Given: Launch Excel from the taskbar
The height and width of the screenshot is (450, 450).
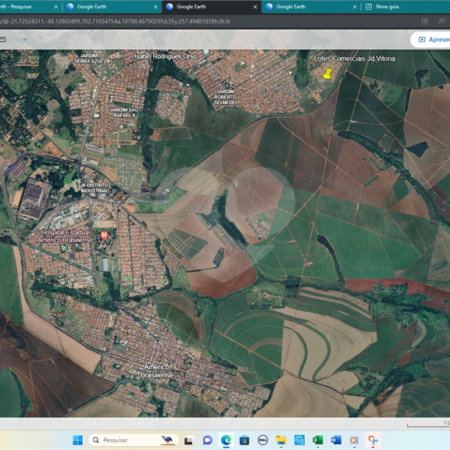Looking at the screenshot, I should [318, 440].
